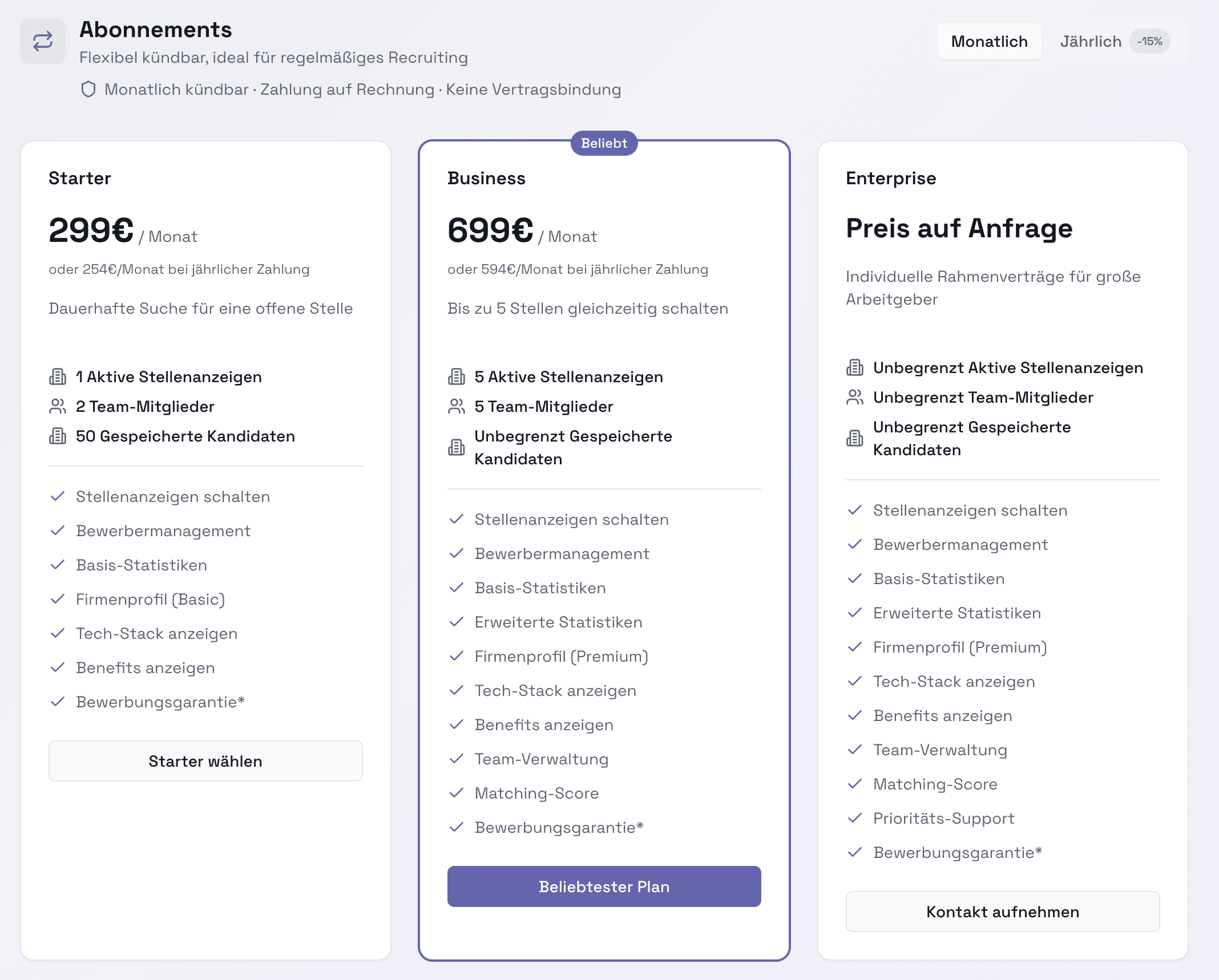1219x980 pixels.
Task: Click the building icon next to 5 Aktive Stellenanzeigen
Action: tap(456, 376)
